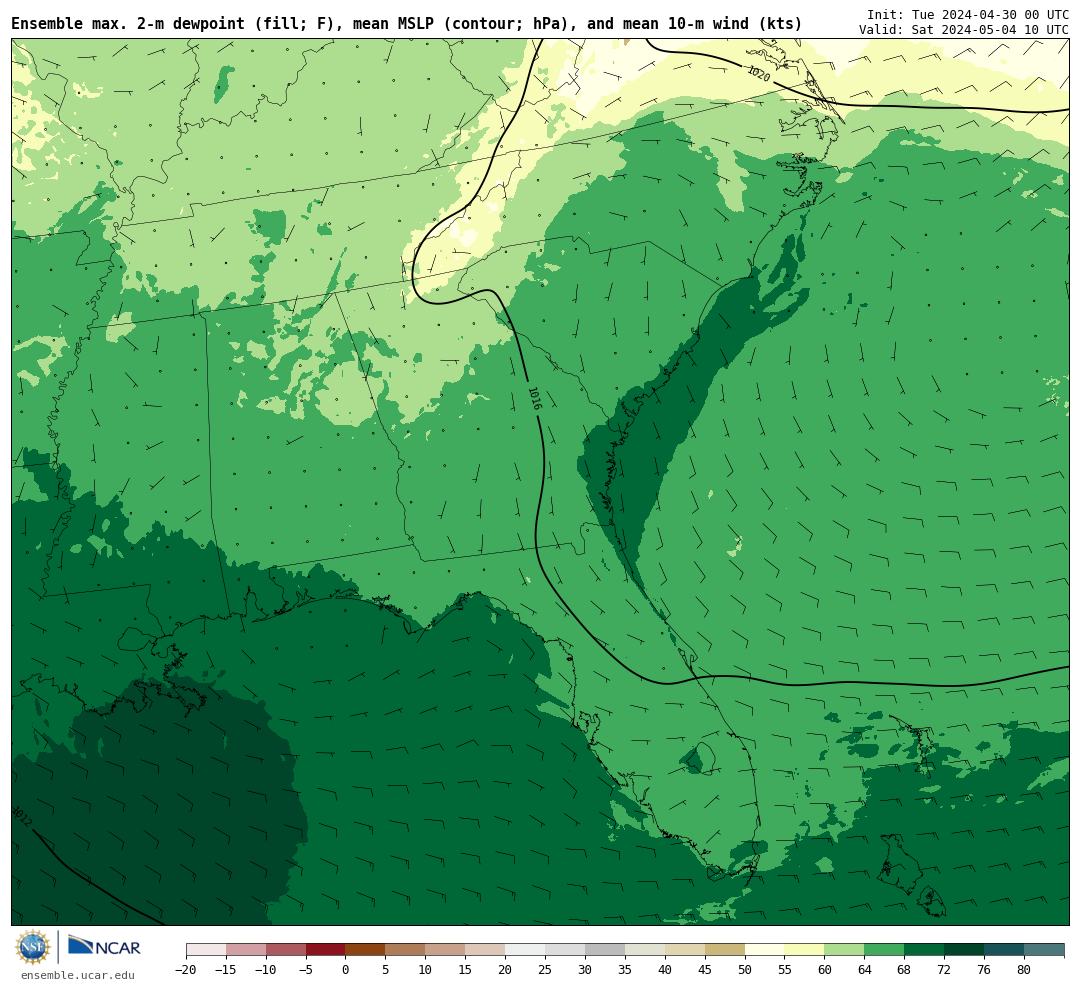The image size is (1080, 988).
Task: Click the colorbar tick label 30
Action: (585, 969)
